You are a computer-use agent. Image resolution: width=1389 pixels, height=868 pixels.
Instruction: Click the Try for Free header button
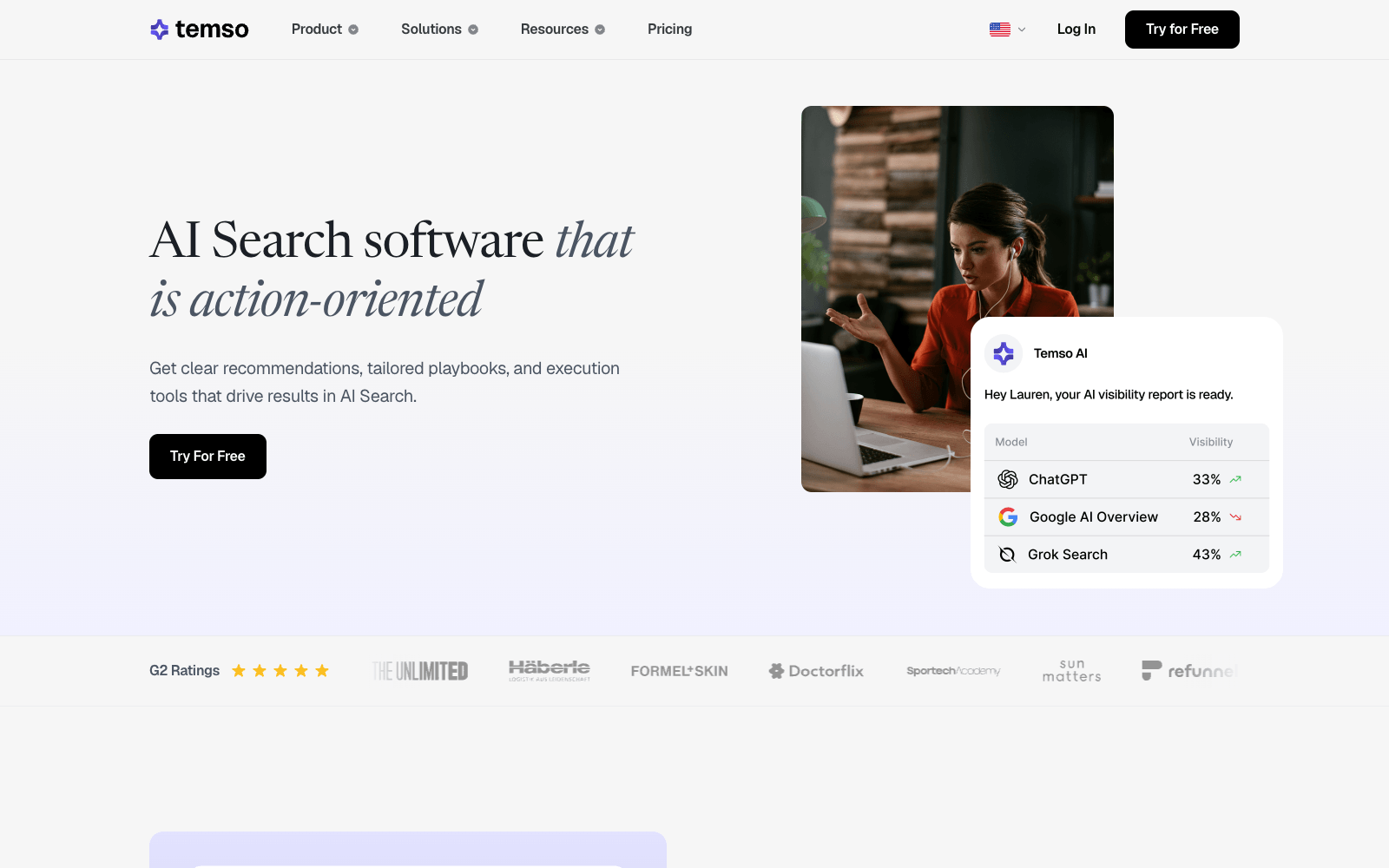[x=1182, y=30]
